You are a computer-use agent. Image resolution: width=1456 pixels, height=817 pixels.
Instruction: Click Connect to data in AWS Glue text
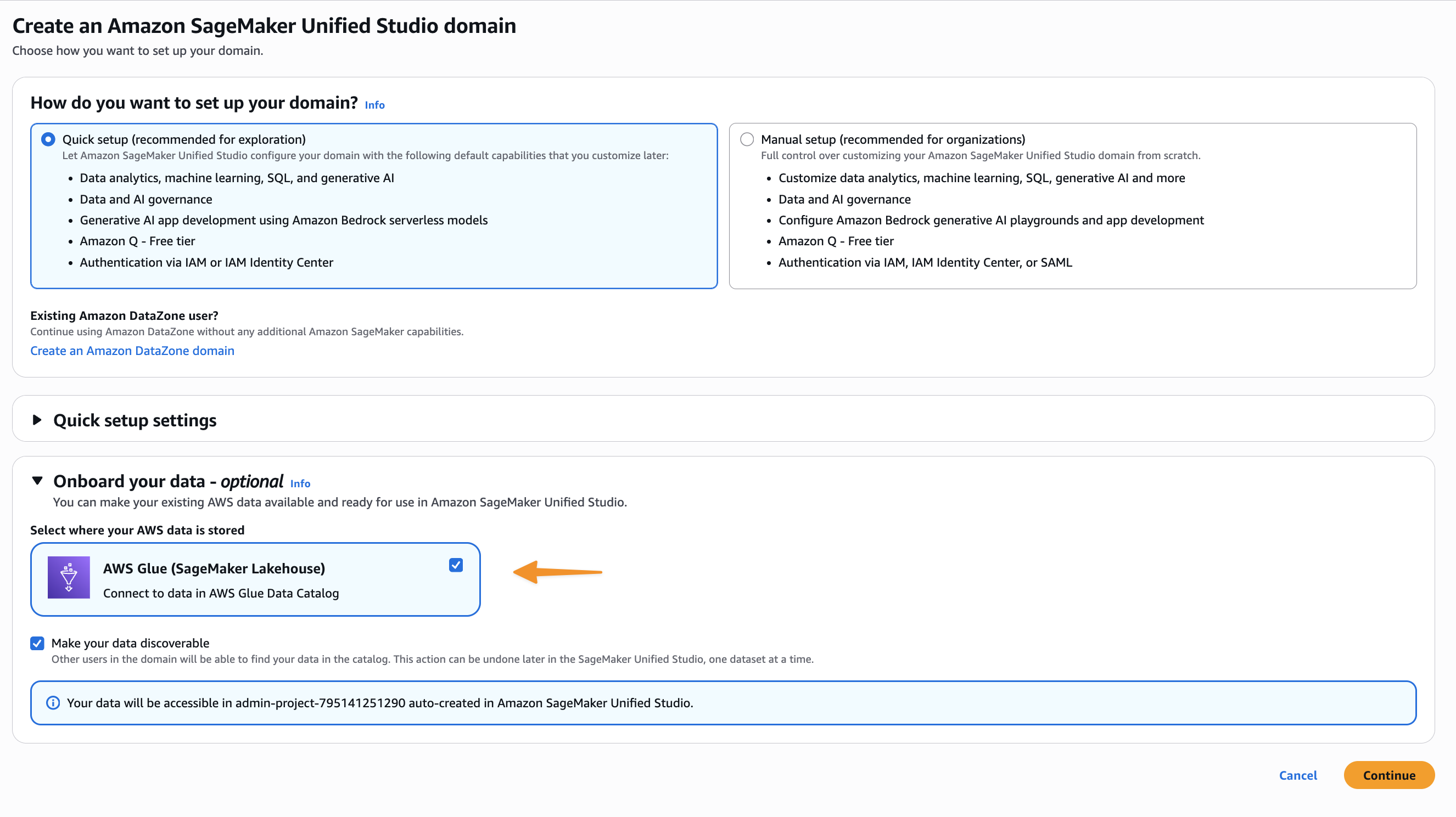pyautogui.click(x=221, y=593)
